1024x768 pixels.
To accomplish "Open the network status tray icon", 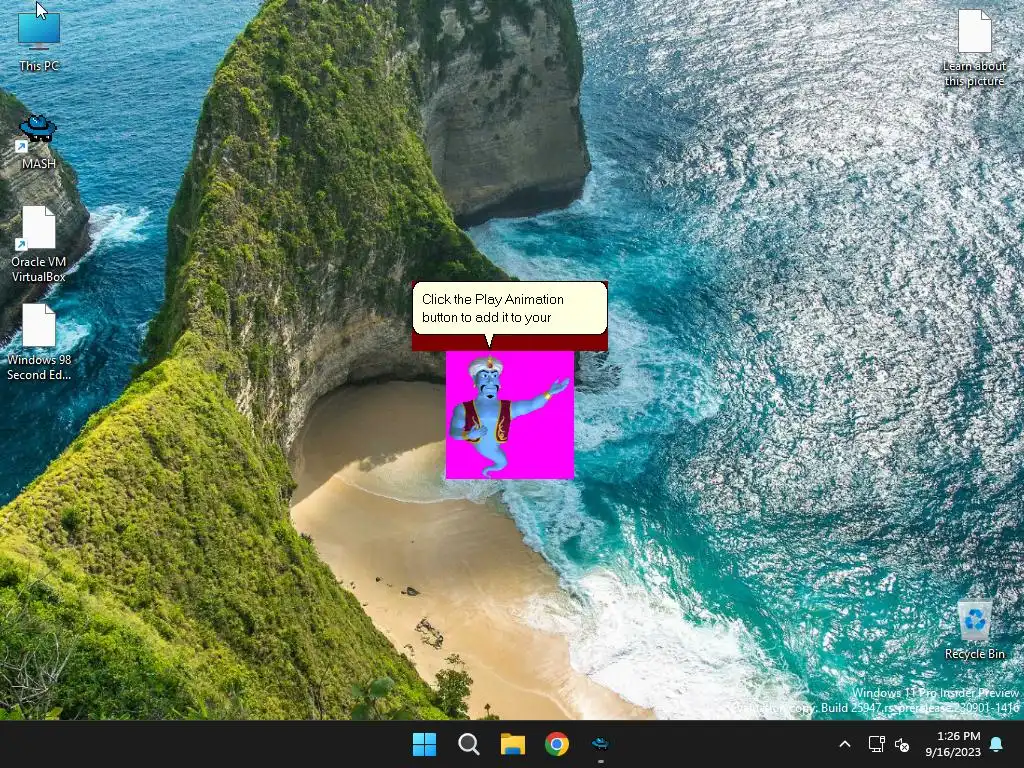I will click(x=876, y=744).
